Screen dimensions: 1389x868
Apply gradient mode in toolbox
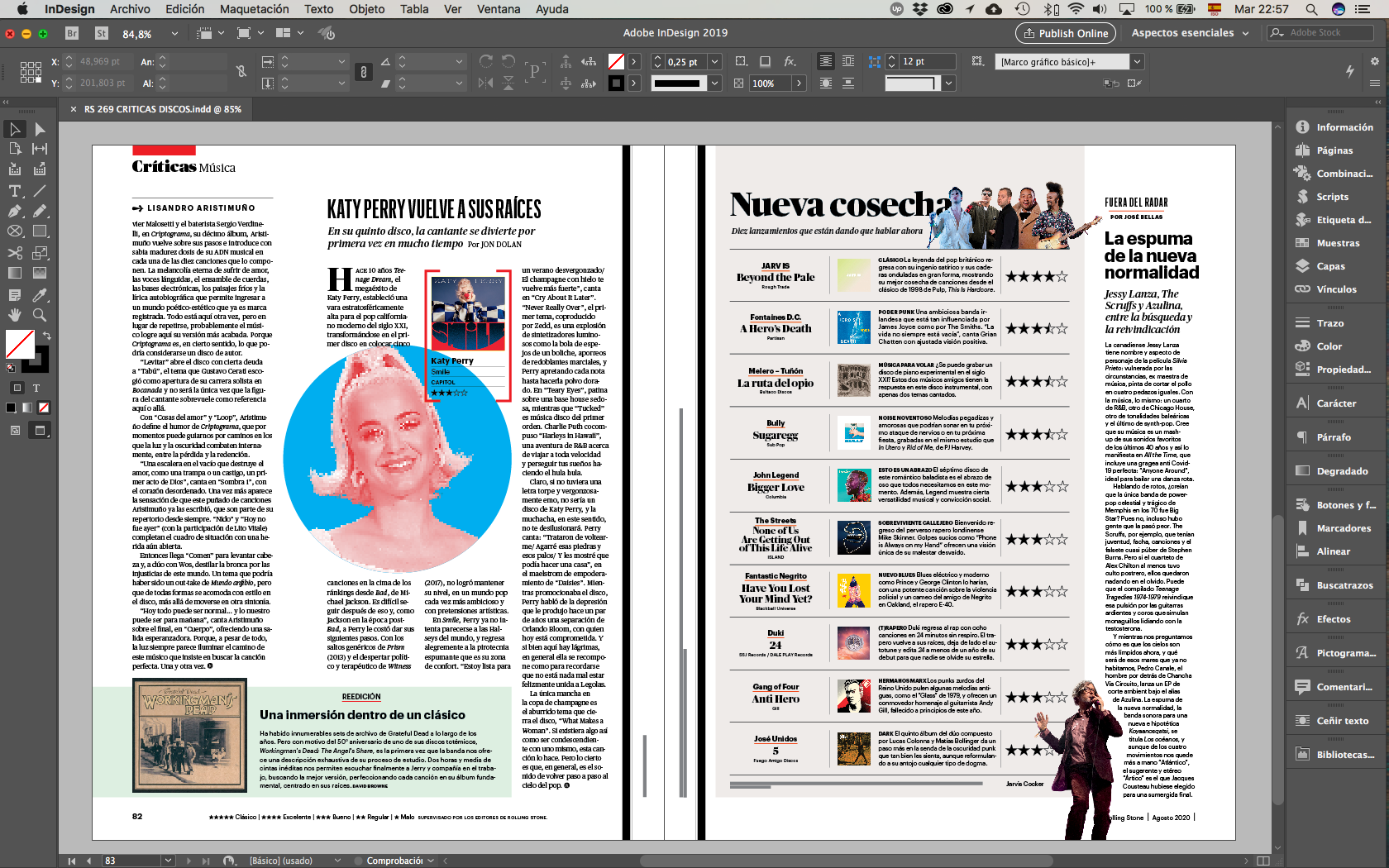[x=27, y=408]
